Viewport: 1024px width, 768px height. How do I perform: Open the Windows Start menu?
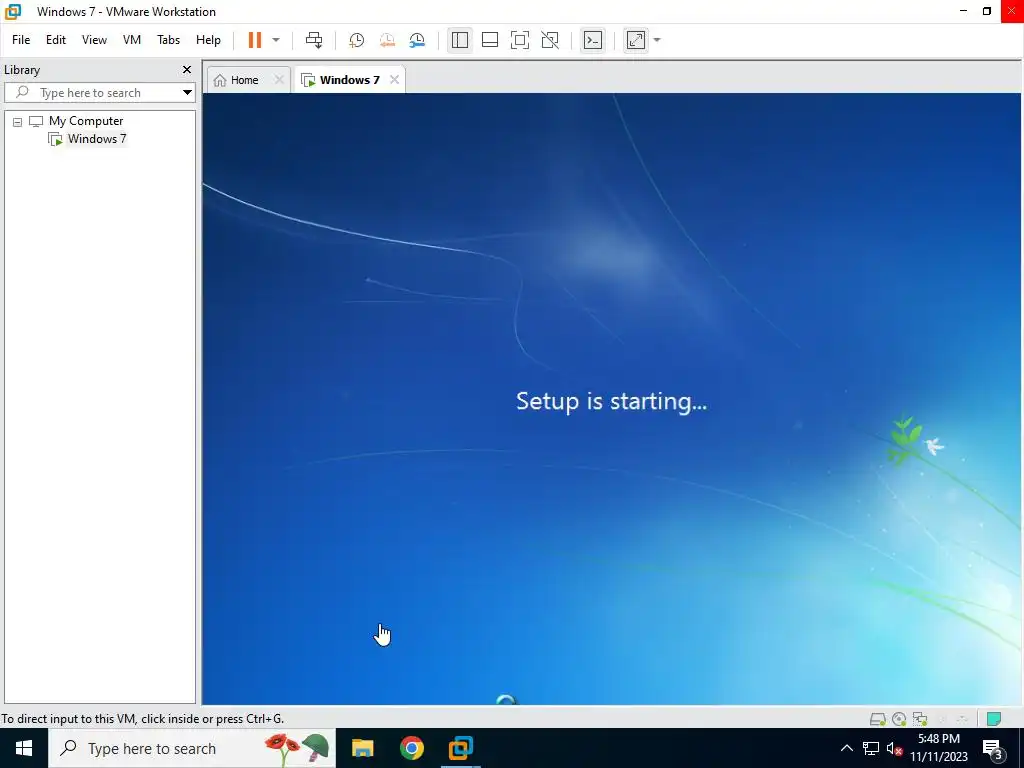pos(24,748)
